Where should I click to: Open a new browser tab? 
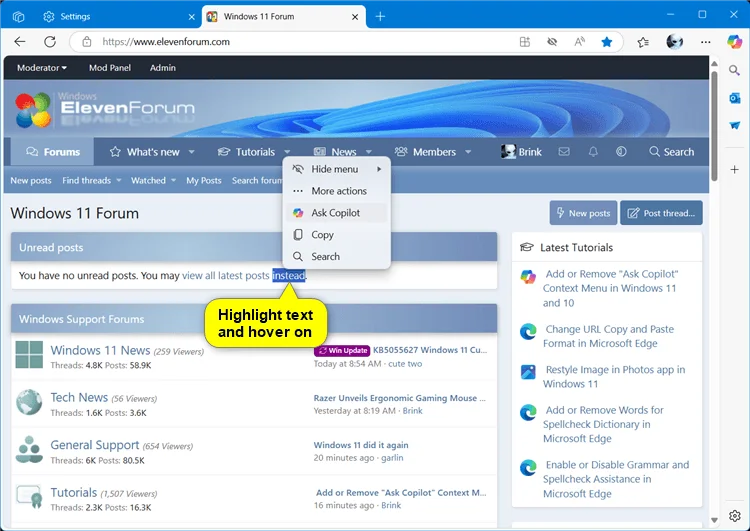pos(380,17)
